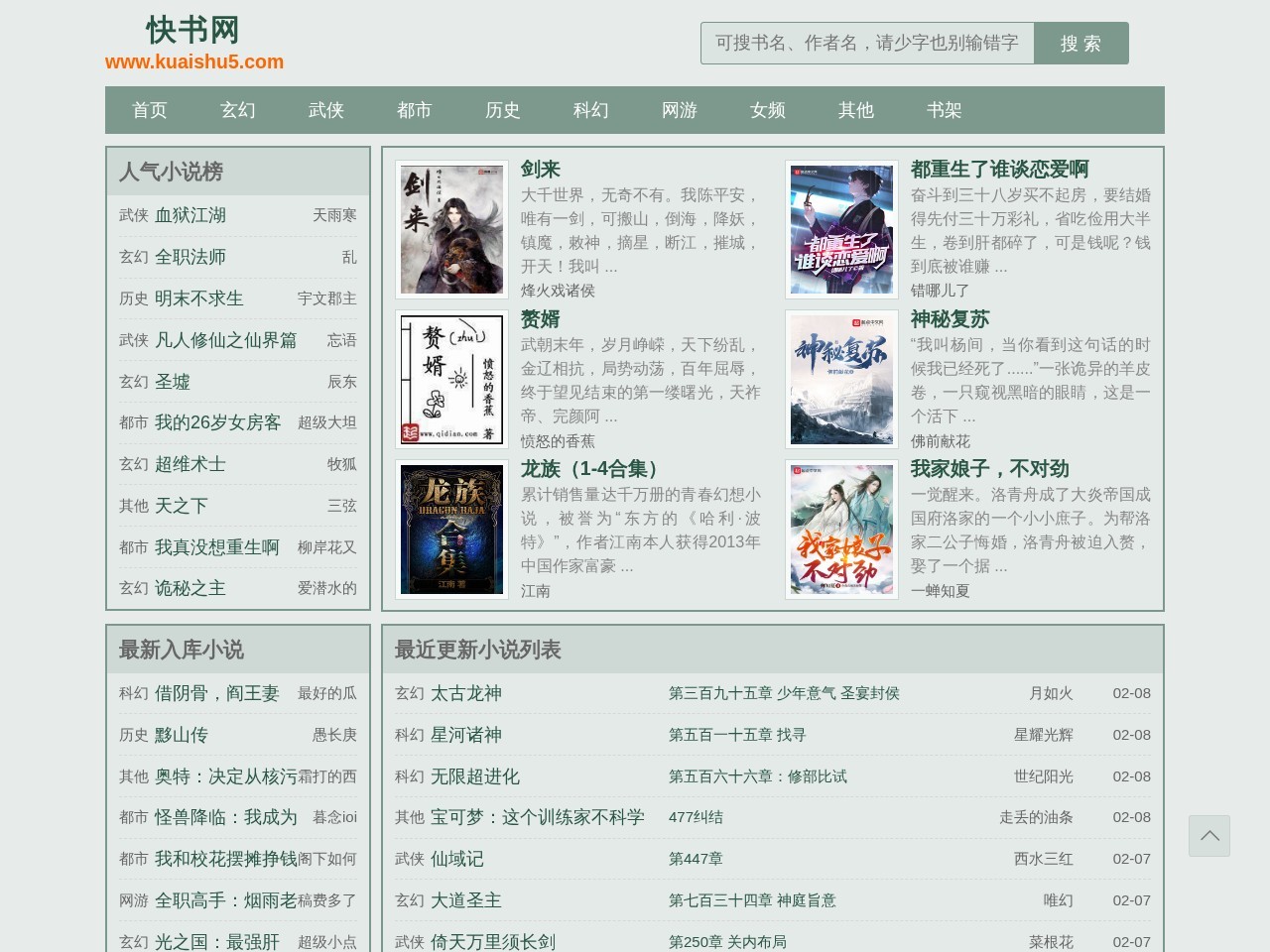
Task: Click the back-to-top arrow icon
Action: [x=1208, y=835]
